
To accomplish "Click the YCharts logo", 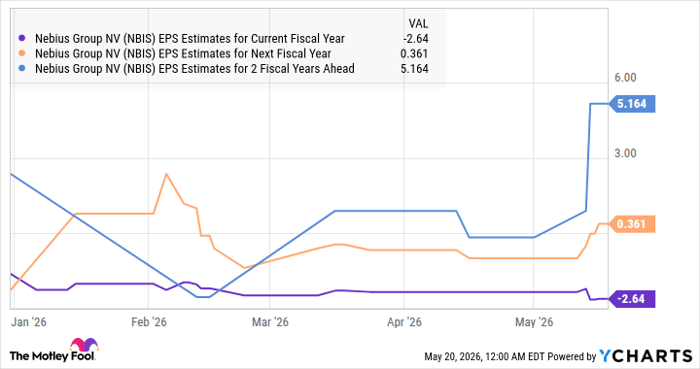I will click(646, 356).
